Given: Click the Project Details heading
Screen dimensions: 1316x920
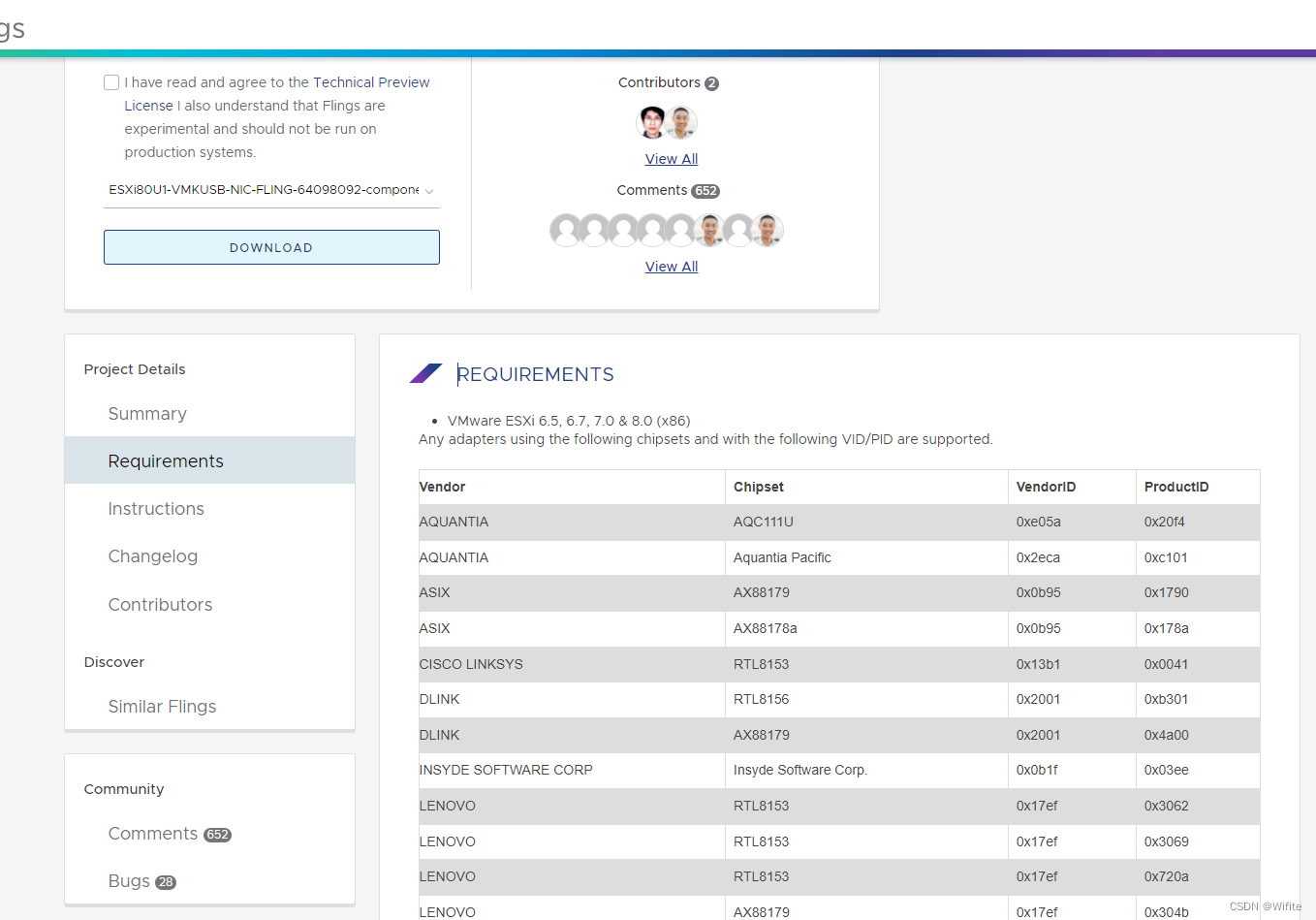Looking at the screenshot, I should 135,369.
